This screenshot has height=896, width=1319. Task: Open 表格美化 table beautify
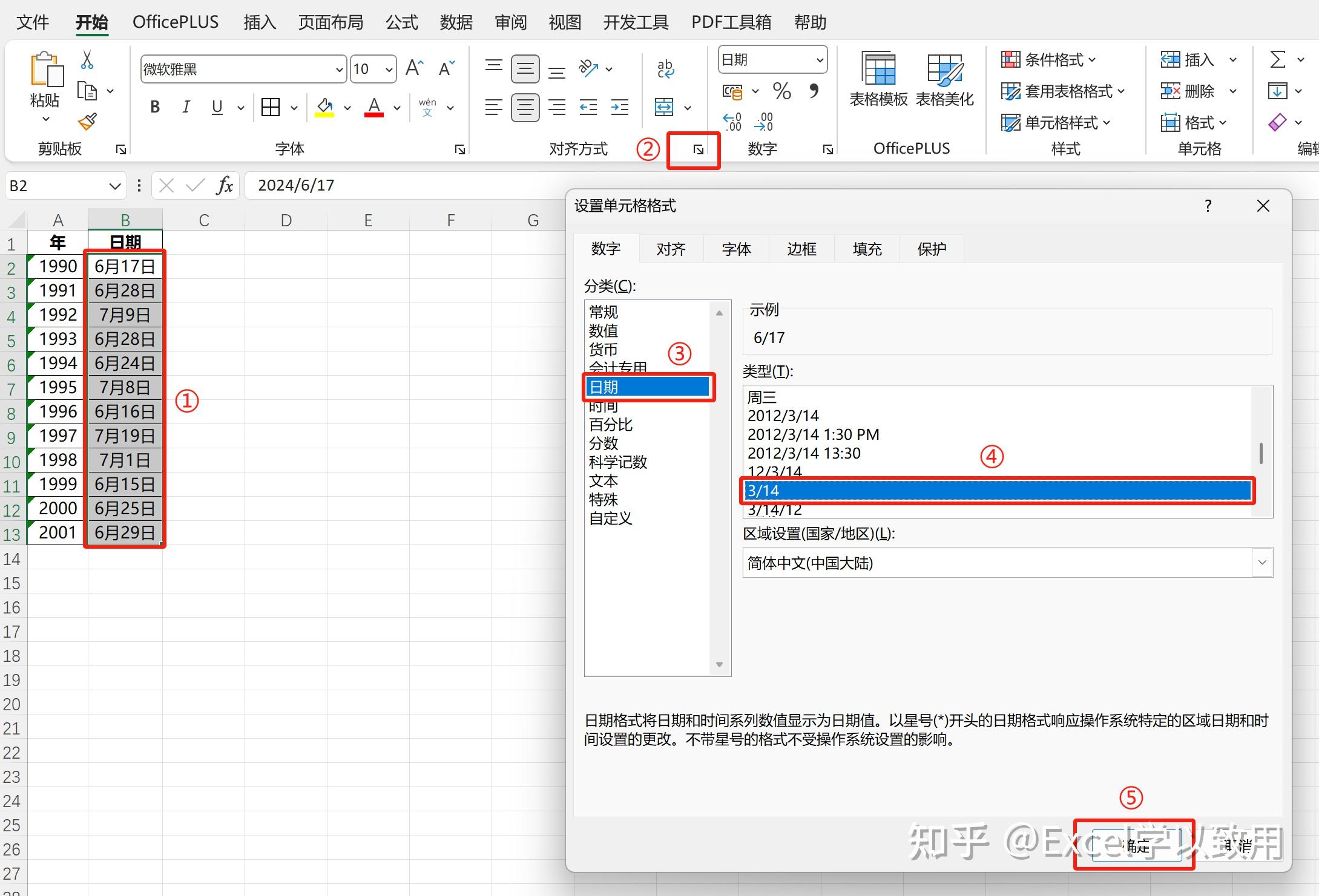click(944, 79)
